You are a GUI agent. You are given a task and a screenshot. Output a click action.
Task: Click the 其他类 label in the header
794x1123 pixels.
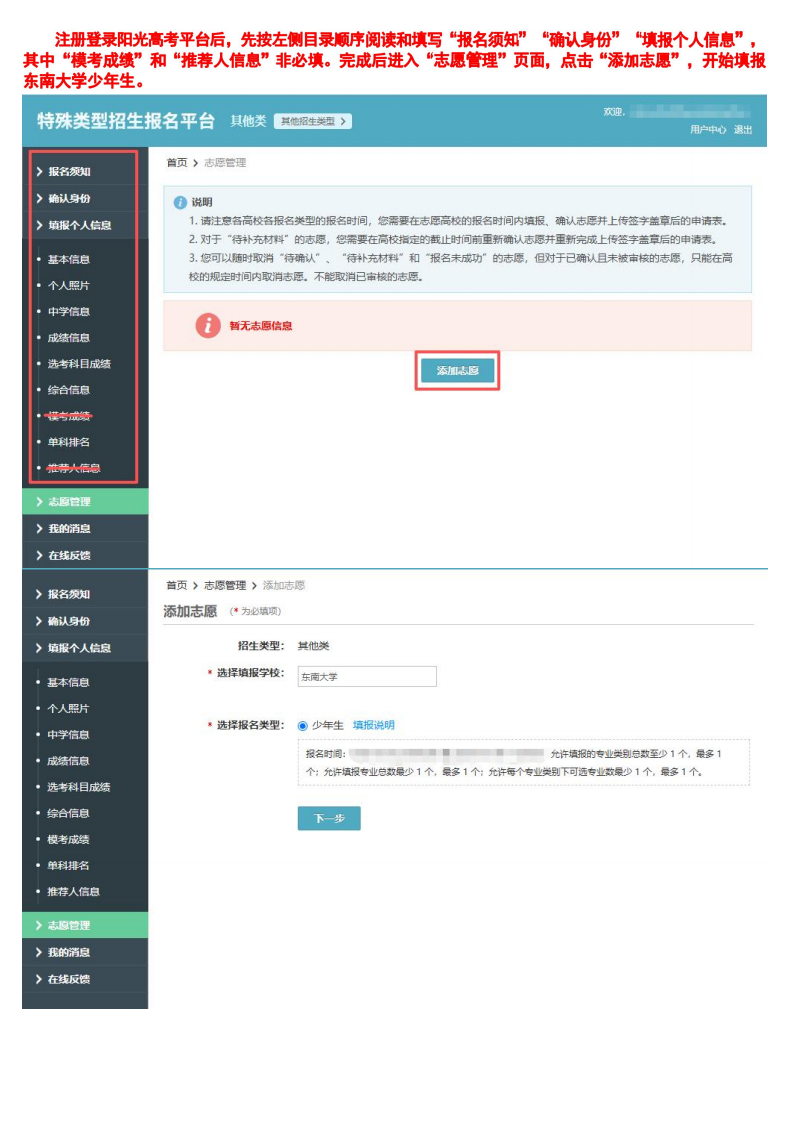pos(248,121)
